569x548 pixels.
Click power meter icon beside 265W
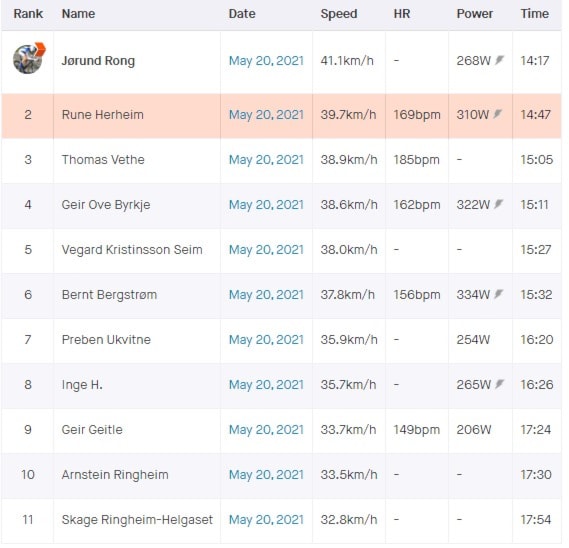tap(500, 384)
